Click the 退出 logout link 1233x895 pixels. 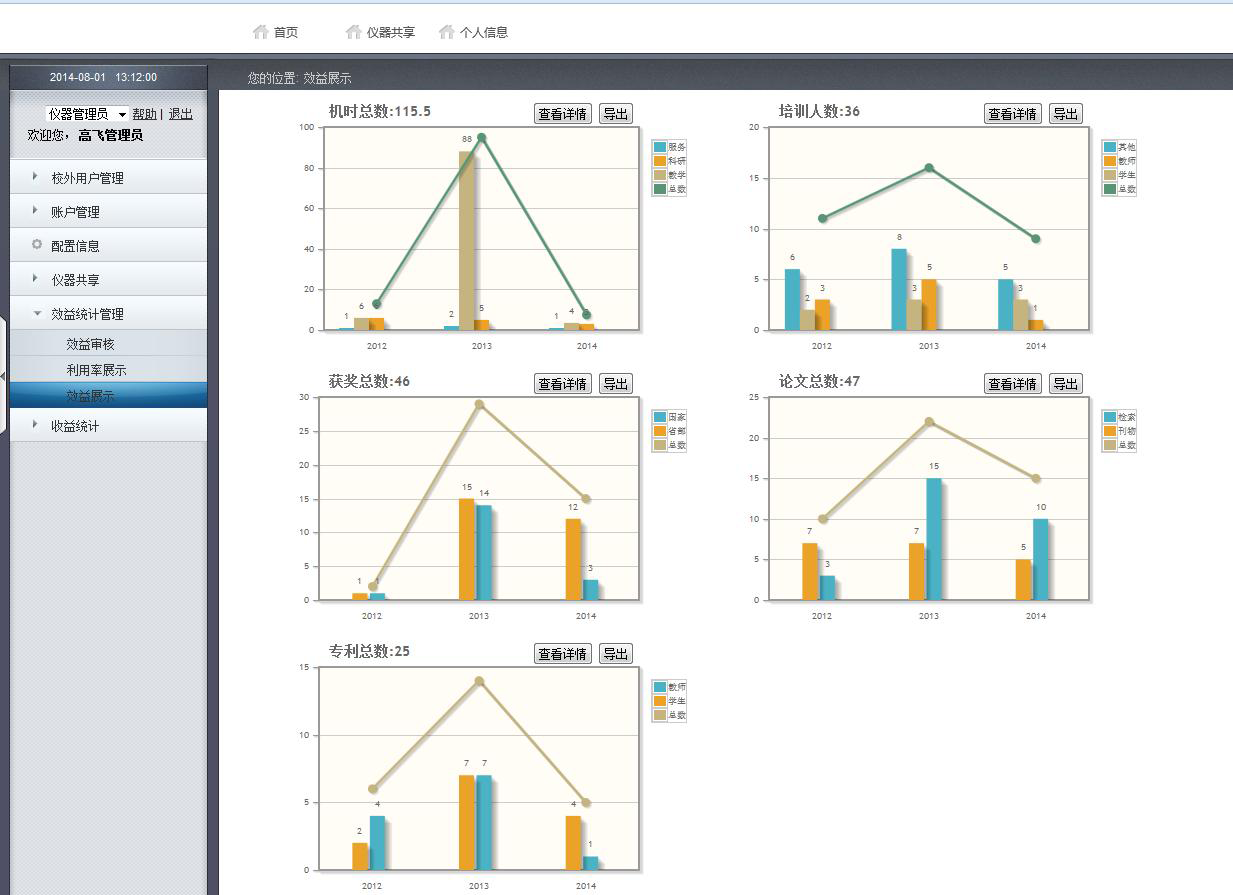point(181,115)
